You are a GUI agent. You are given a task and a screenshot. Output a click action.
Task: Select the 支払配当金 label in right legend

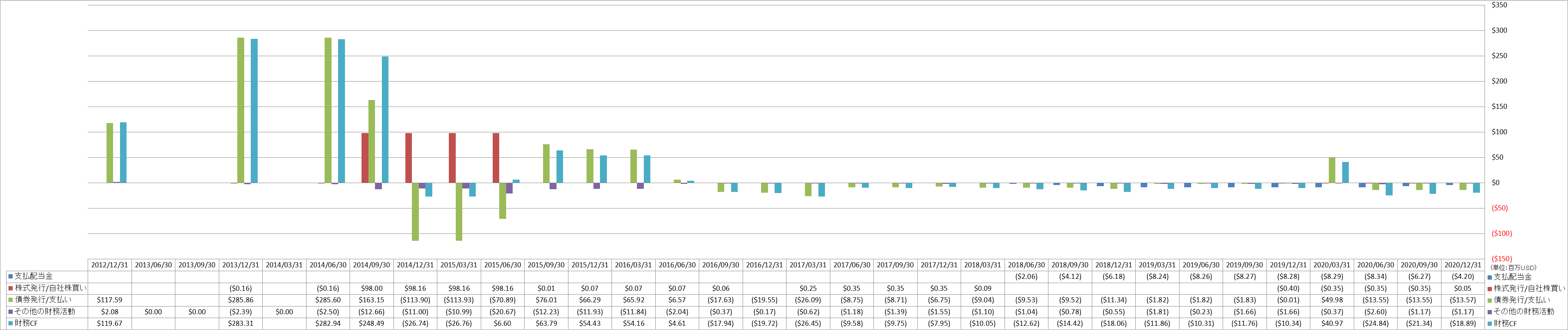click(1513, 277)
